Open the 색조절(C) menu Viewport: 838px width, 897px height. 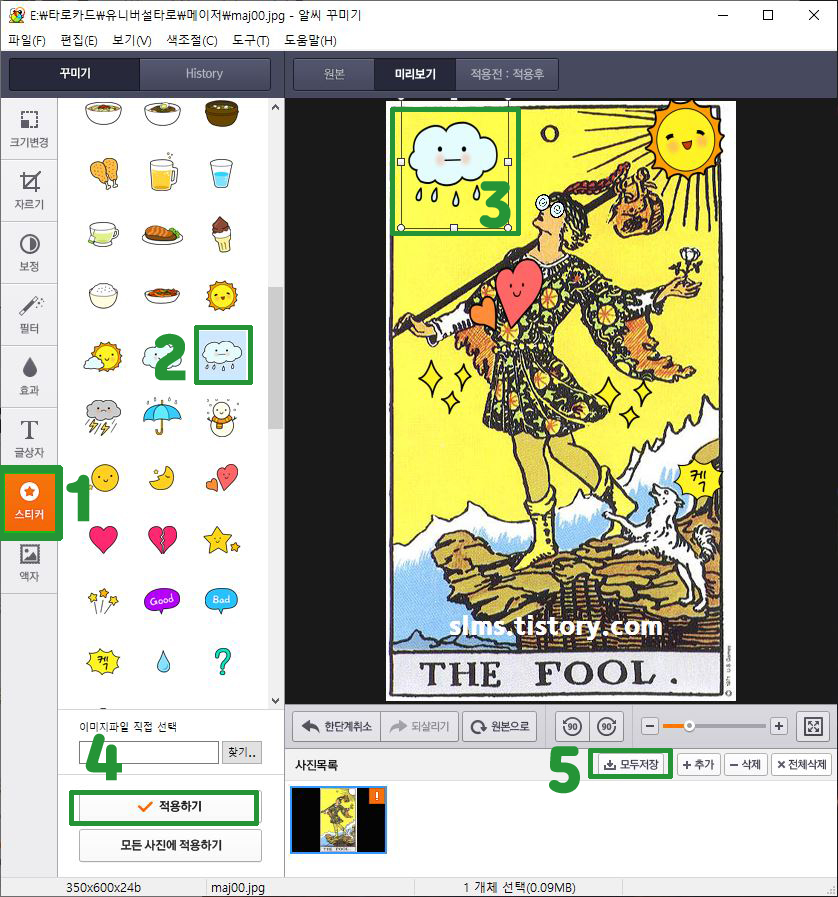click(x=192, y=41)
